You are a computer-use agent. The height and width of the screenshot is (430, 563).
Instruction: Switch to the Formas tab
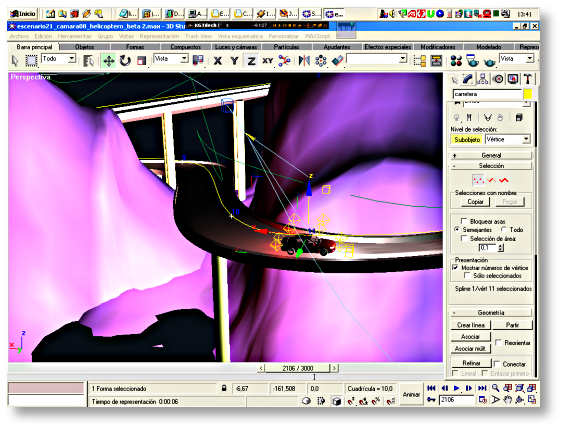click(135, 47)
